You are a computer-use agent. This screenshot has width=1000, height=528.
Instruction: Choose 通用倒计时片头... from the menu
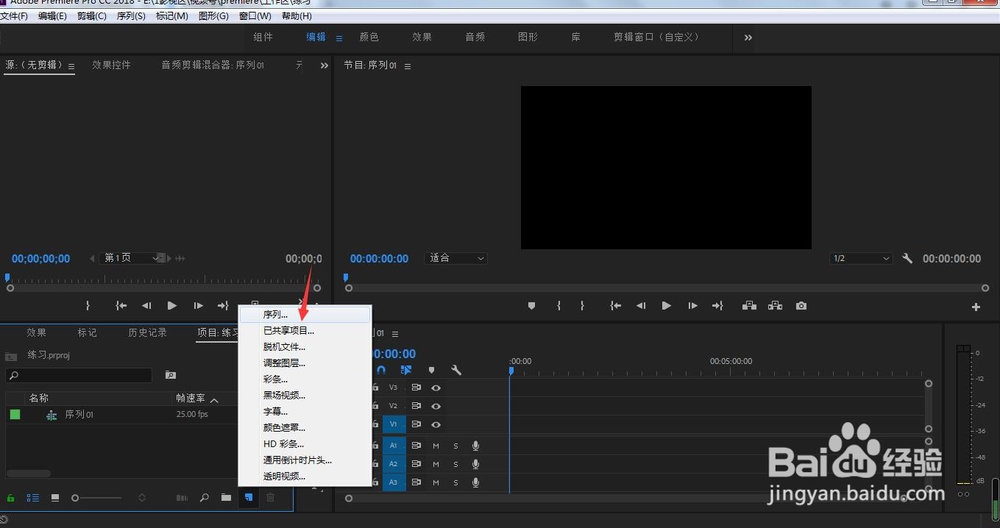pos(305,460)
